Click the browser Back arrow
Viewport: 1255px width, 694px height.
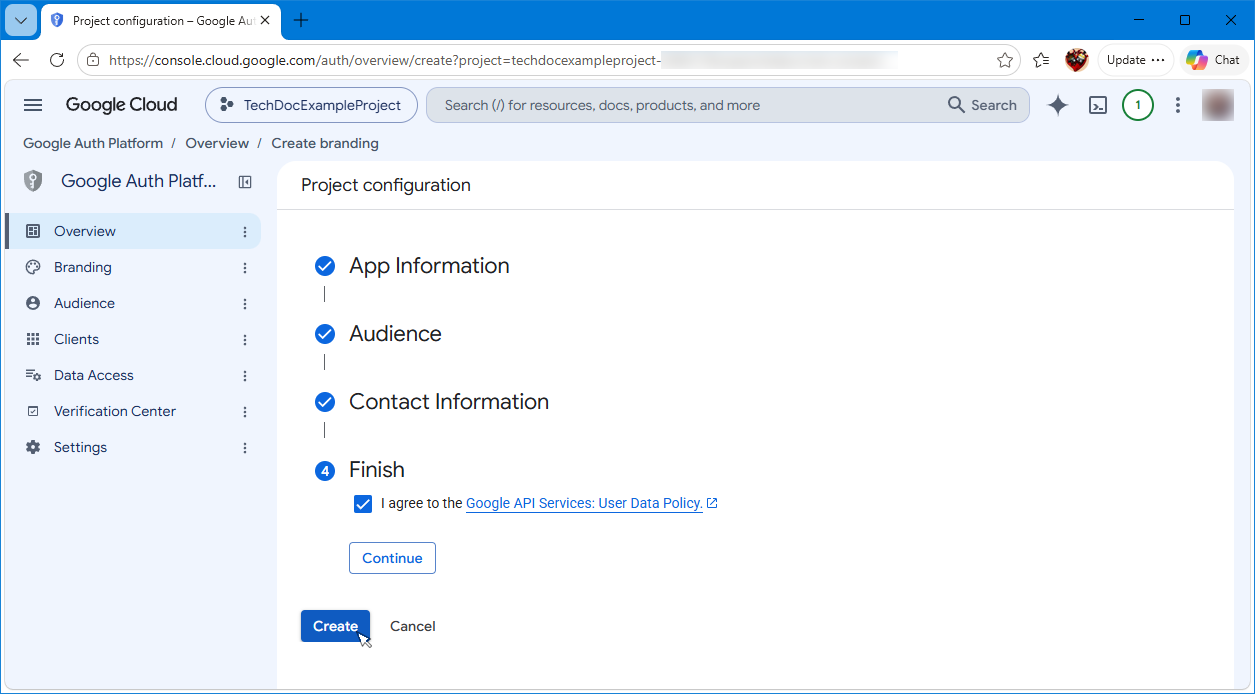click(x=21, y=60)
